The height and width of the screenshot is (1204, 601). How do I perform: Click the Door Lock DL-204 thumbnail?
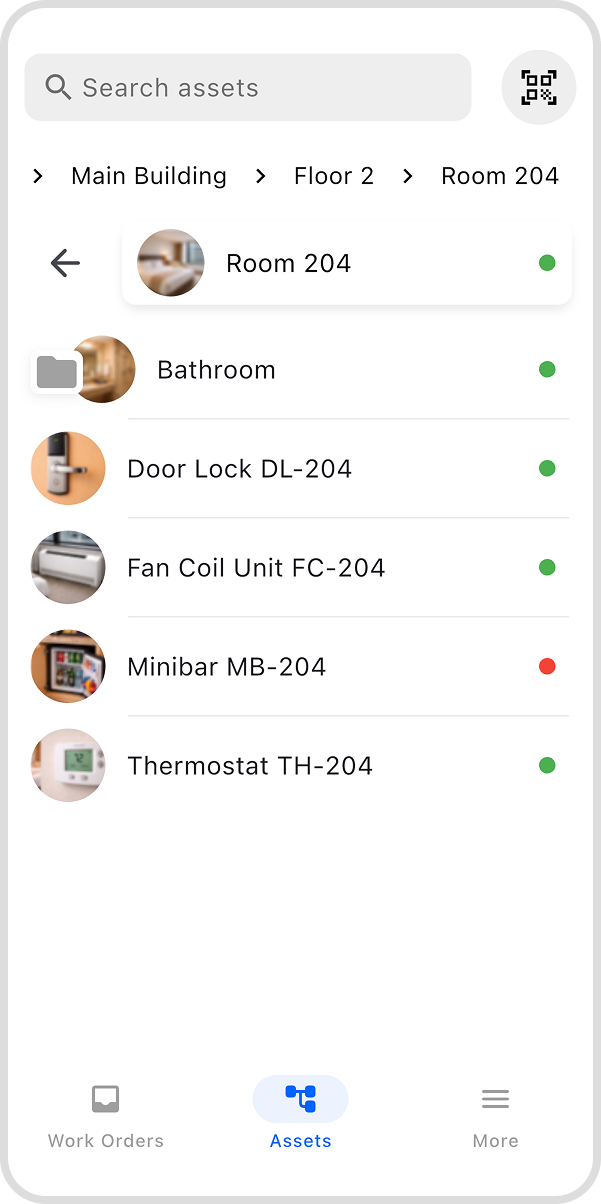[68, 468]
